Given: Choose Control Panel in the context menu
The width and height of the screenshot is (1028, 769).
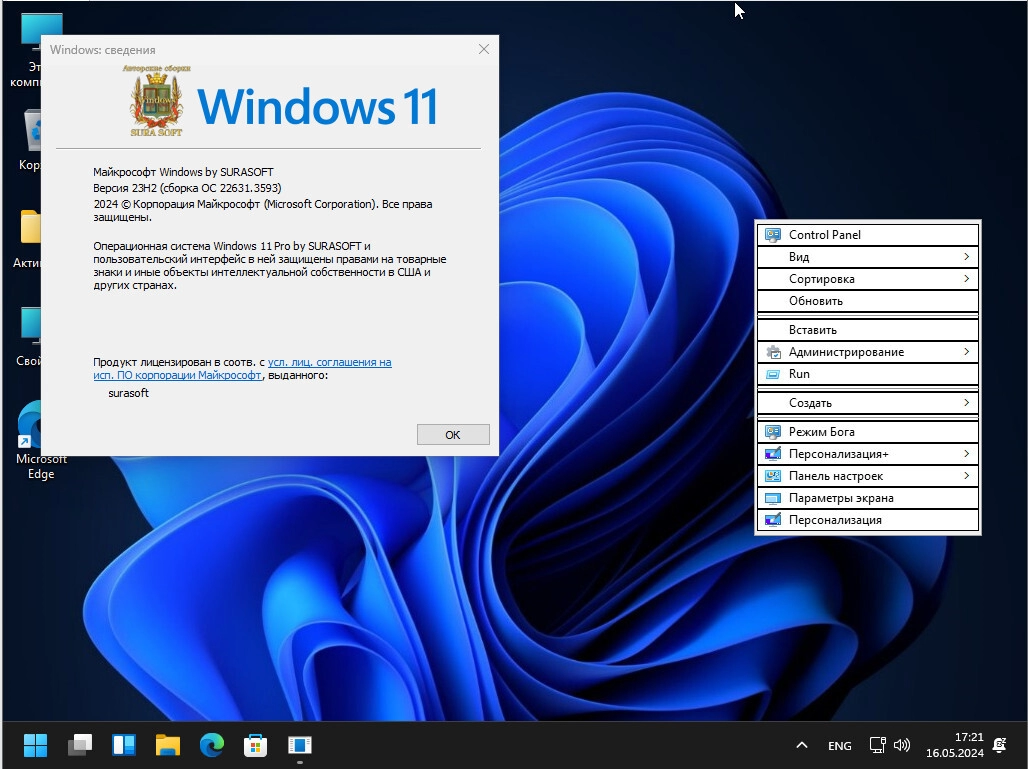Looking at the screenshot, I should click(867, 235).
